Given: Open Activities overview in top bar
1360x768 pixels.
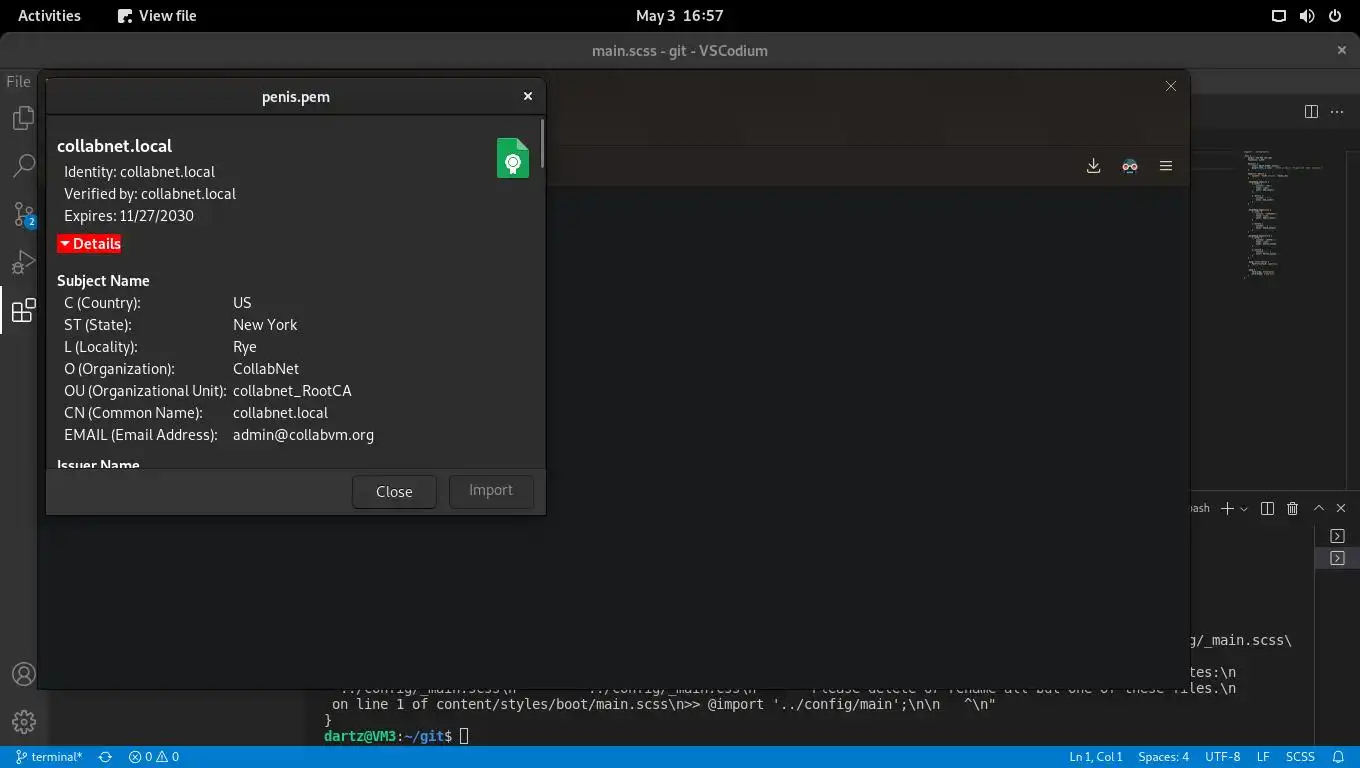Looking at the screenshot, I should (x=49, y=15).
